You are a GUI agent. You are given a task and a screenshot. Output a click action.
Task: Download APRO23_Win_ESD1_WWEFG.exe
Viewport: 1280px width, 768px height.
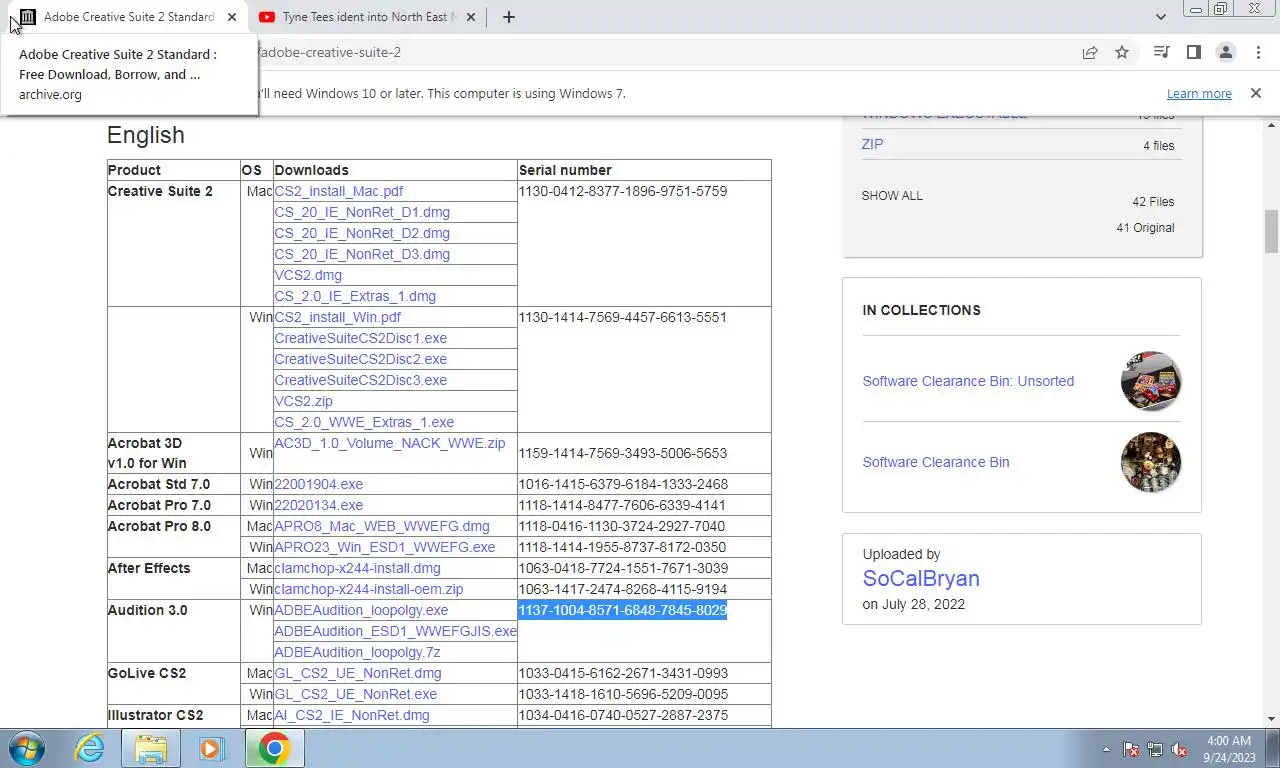385,547
